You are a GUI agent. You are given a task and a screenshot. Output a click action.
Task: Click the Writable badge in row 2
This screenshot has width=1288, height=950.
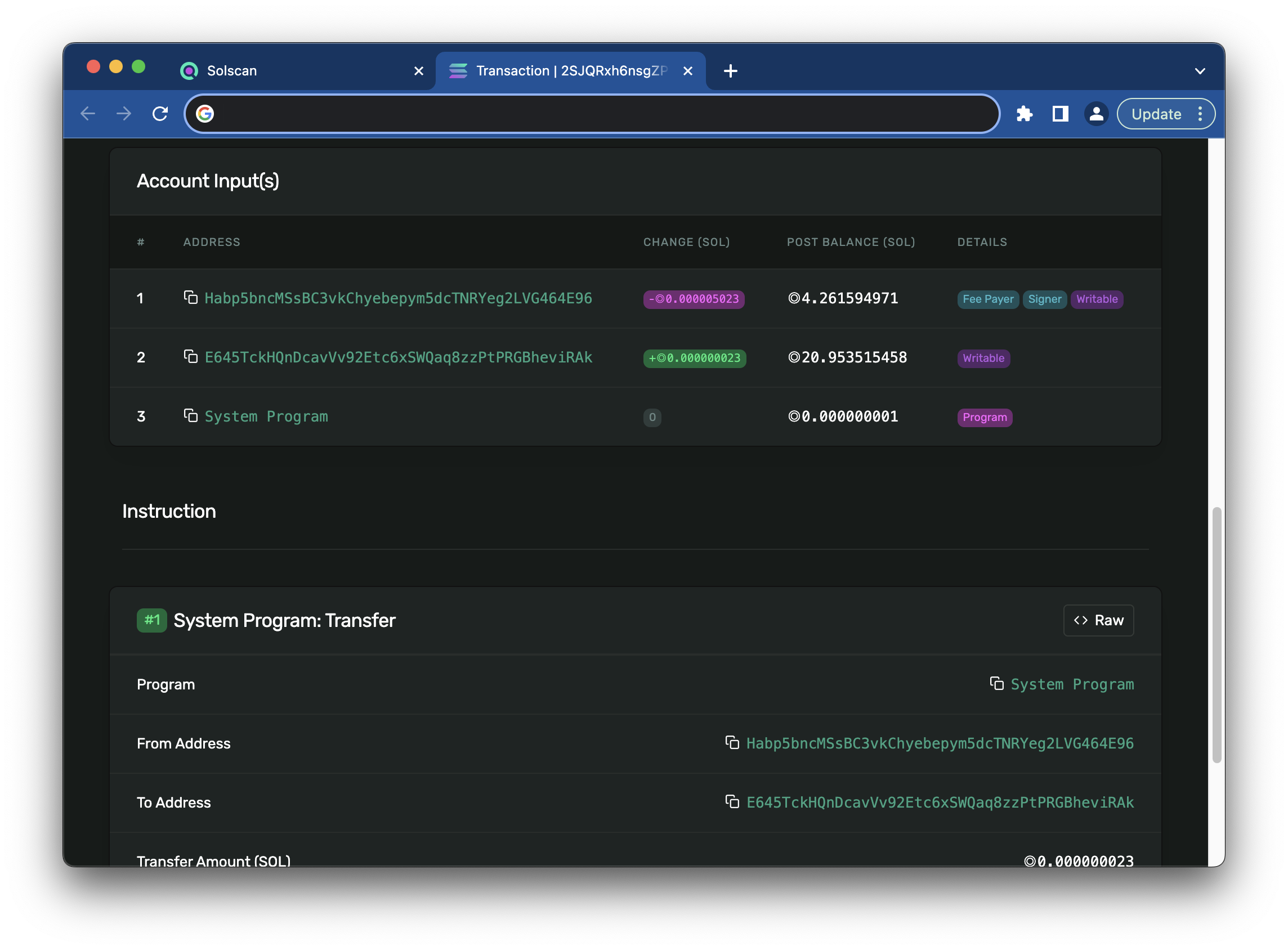[x=984, y=359]
